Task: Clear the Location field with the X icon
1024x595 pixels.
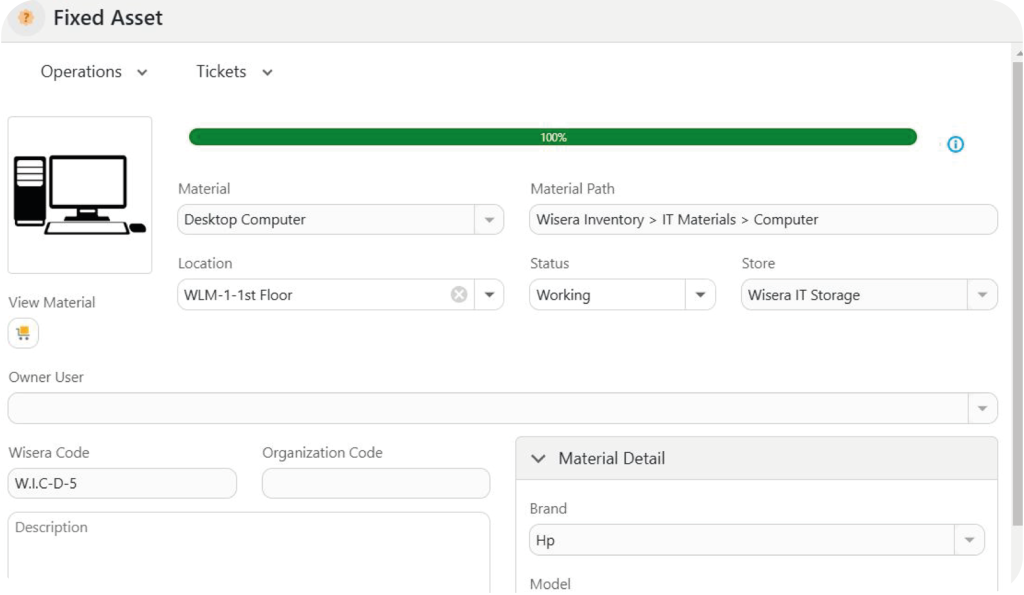Action: (x=459, y=295)
